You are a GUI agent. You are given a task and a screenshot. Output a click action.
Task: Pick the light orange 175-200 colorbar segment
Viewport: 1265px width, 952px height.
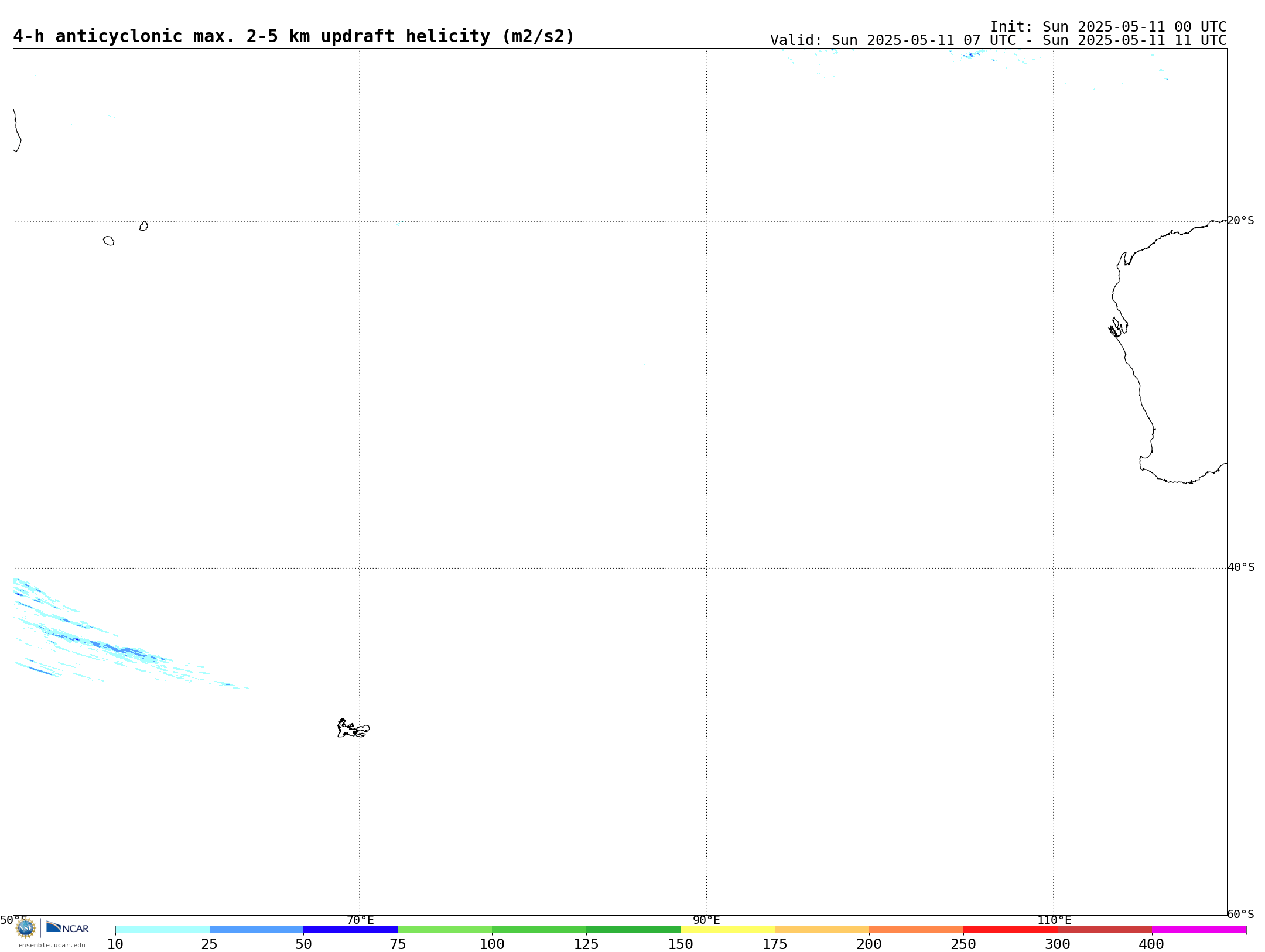(822, 930)
